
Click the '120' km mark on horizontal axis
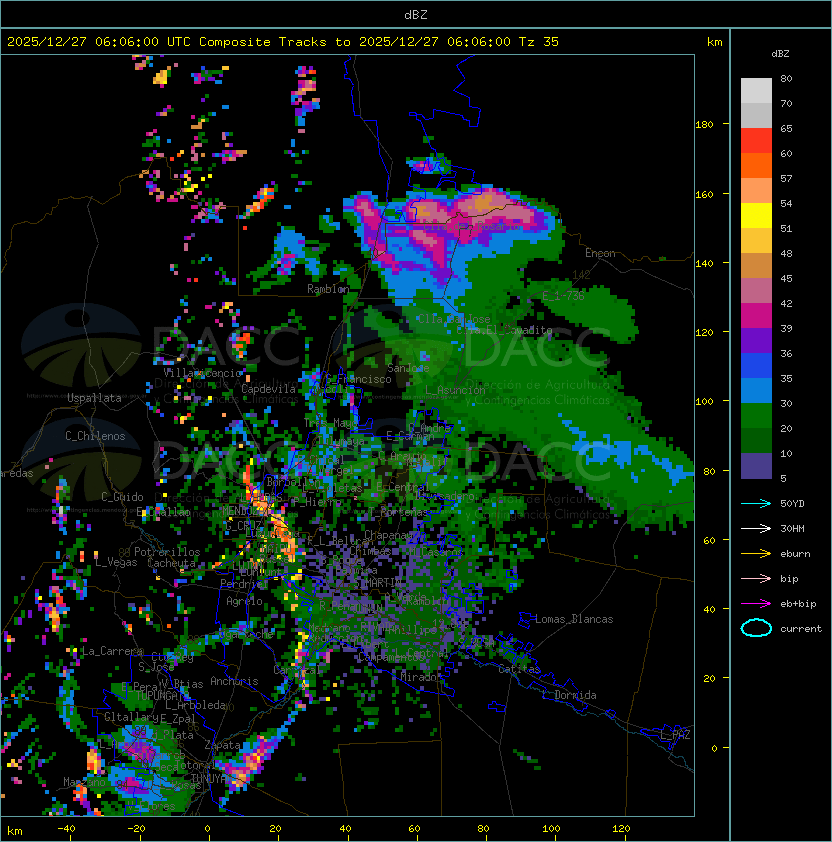click(x=621, y=828)
